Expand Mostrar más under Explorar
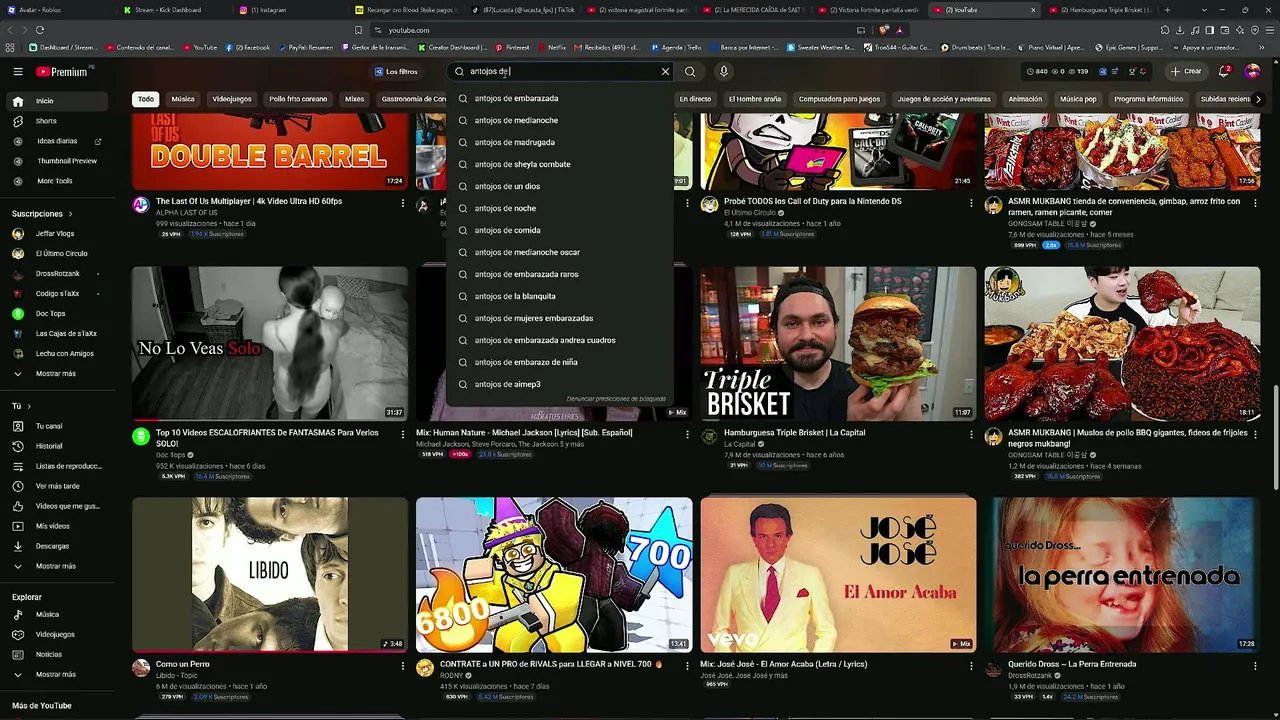This screenshot has width=1280, height=720. 55,674
